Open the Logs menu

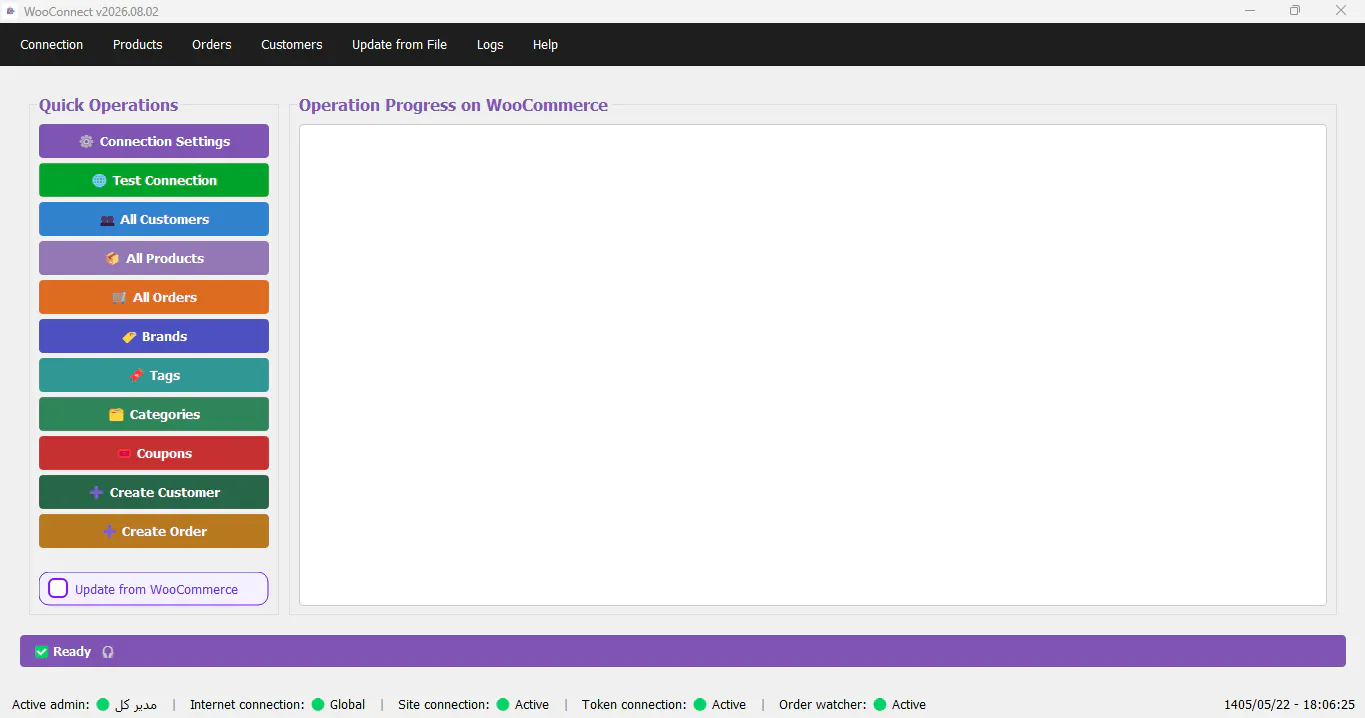490,45
